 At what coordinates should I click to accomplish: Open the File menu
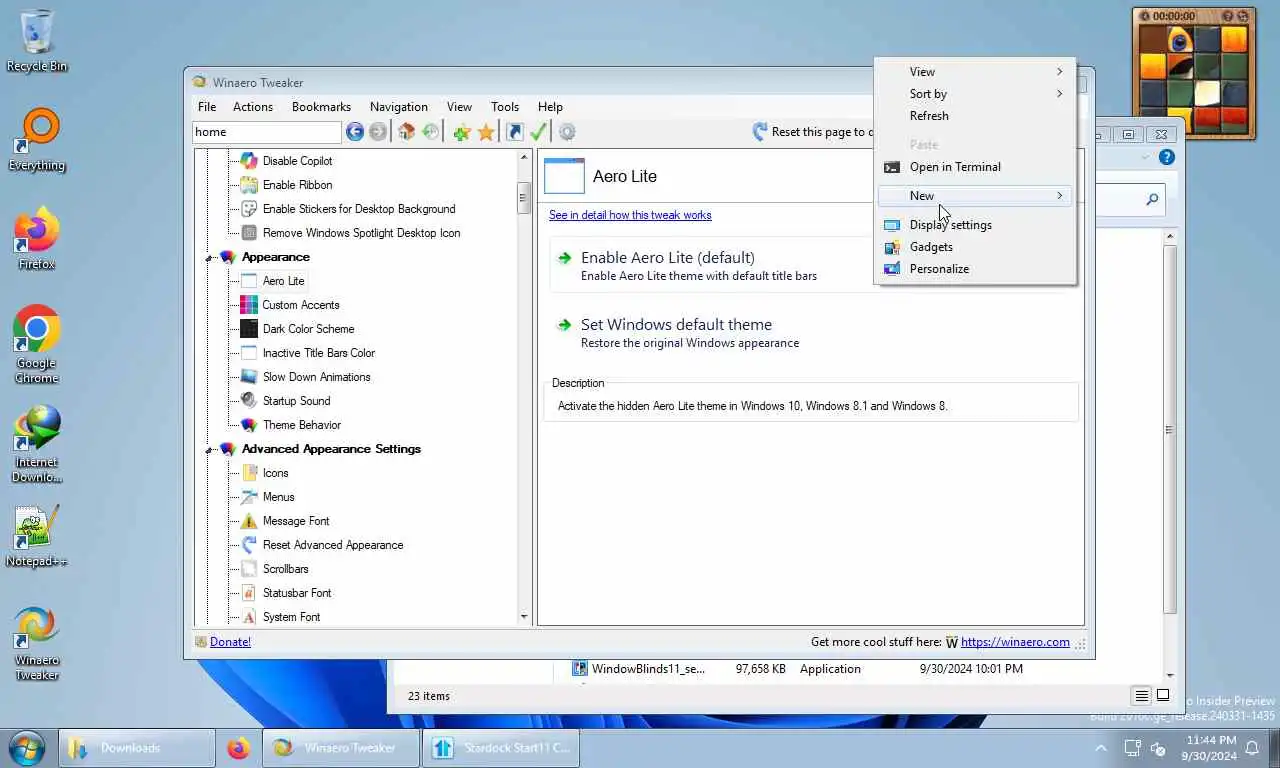(207, 107)
